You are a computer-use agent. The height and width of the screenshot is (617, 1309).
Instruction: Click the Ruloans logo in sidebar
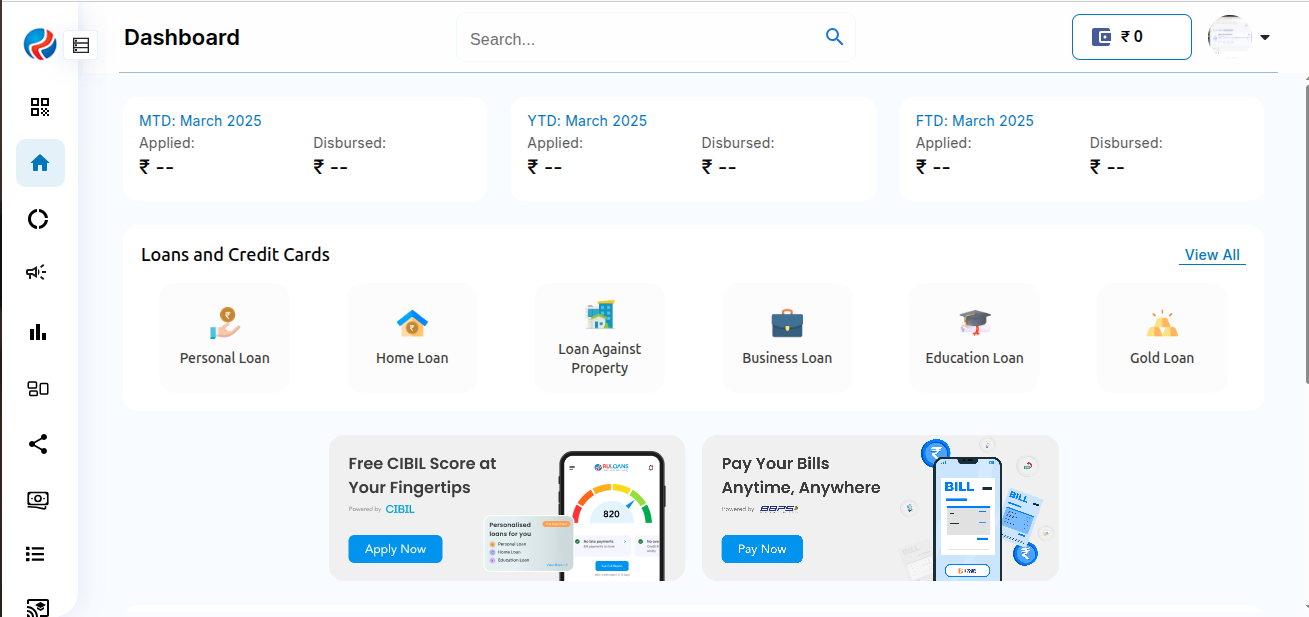(40, 44)
